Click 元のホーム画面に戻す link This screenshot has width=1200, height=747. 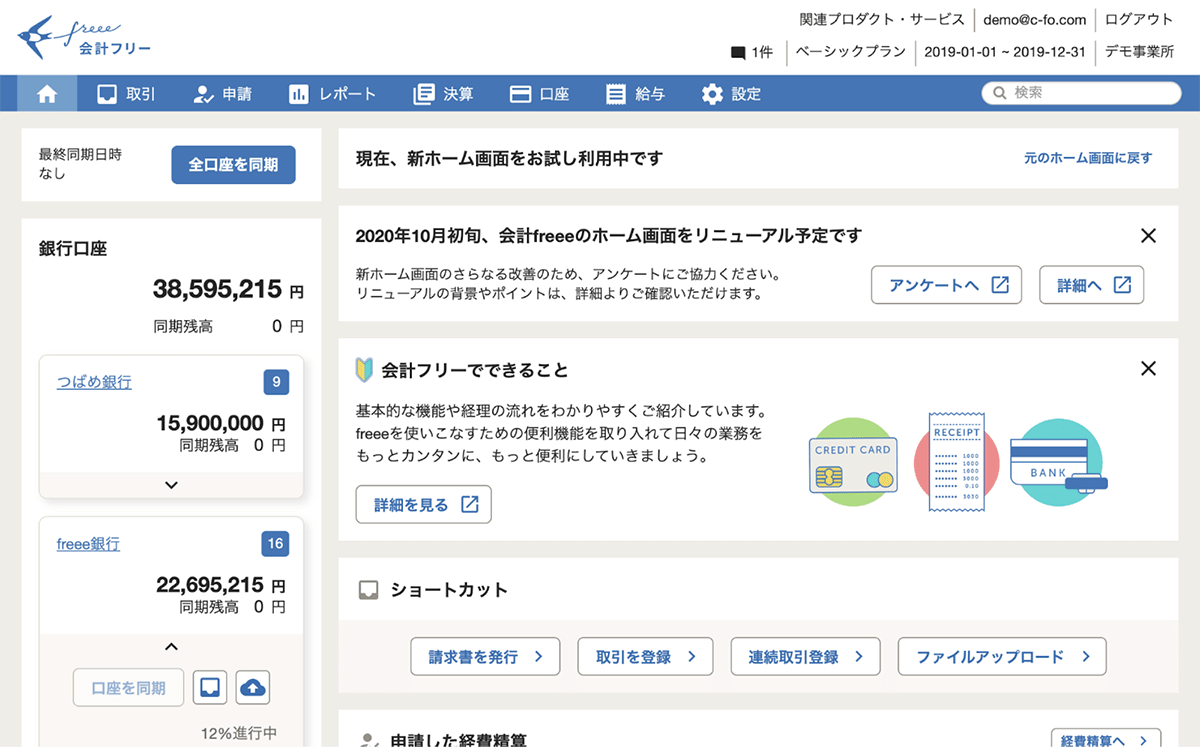click(x=1088, y=158)
